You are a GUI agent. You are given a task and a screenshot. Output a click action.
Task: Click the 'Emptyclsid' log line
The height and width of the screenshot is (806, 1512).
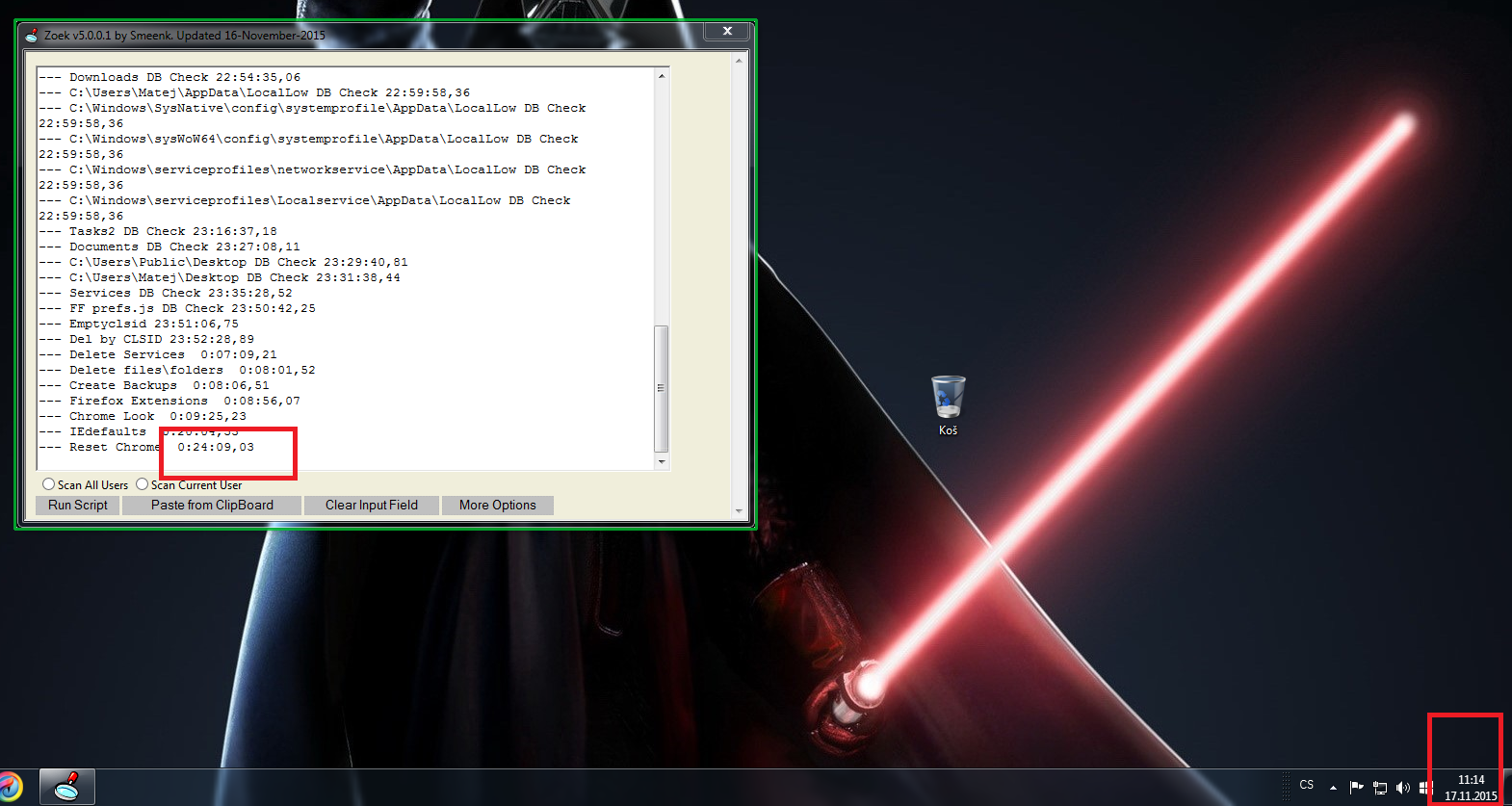click(x=139, y=324)
